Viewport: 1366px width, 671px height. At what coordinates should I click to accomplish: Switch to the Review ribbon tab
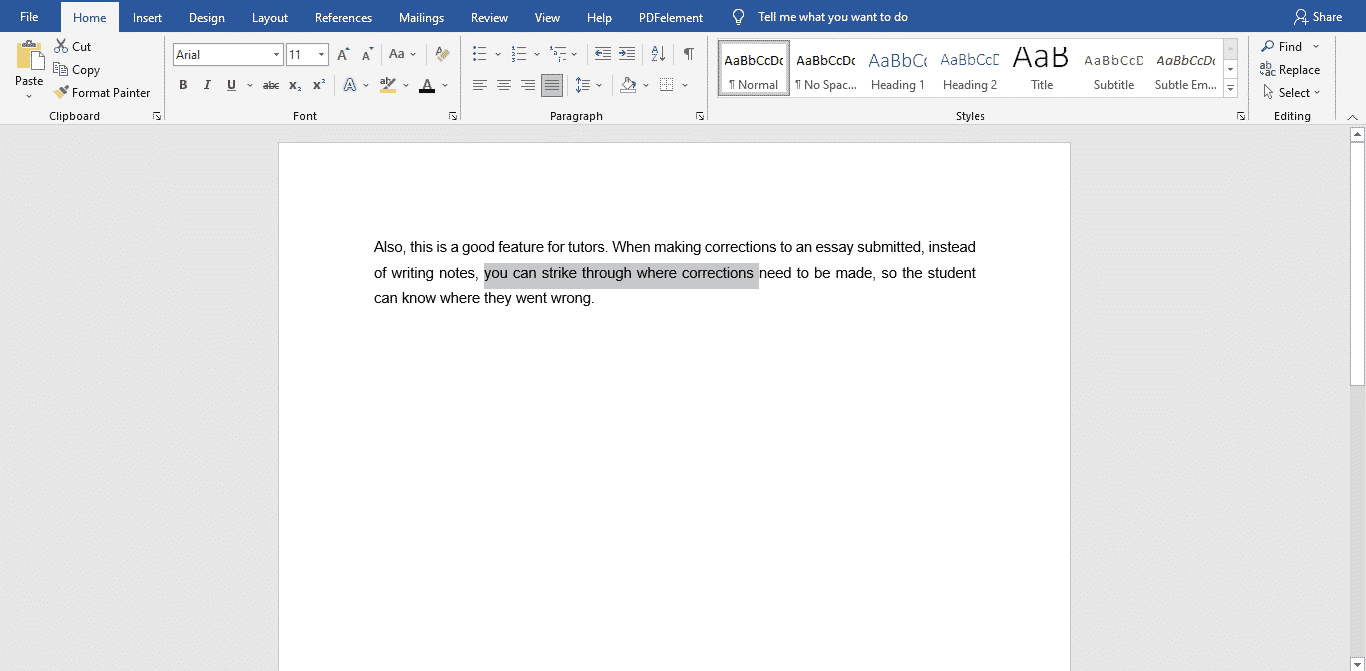click(489, 17)
